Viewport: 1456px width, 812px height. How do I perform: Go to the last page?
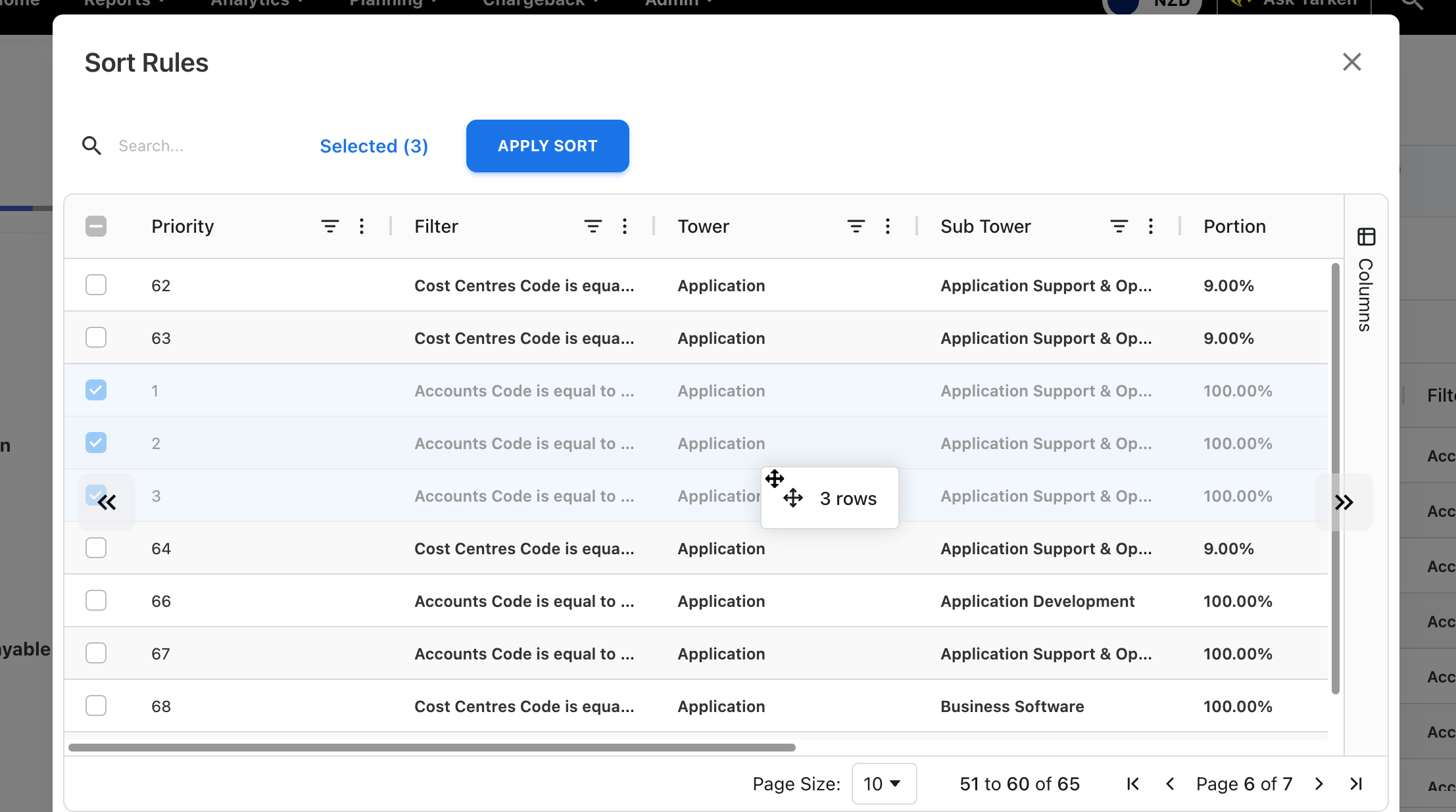(1356, 784)
